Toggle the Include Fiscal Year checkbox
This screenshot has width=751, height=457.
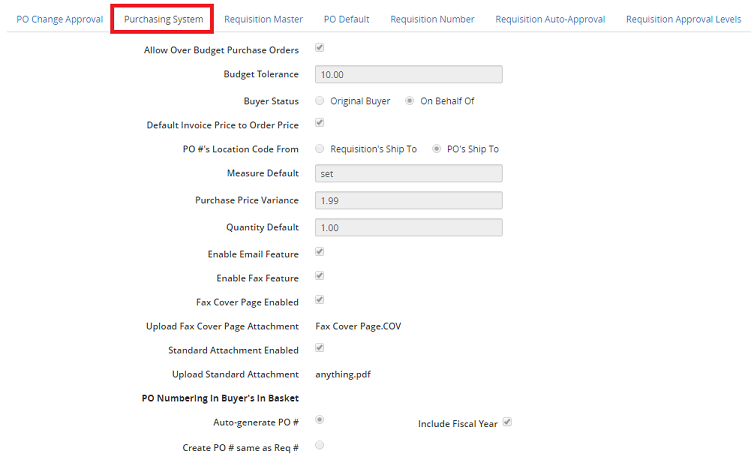coord(507,423)
